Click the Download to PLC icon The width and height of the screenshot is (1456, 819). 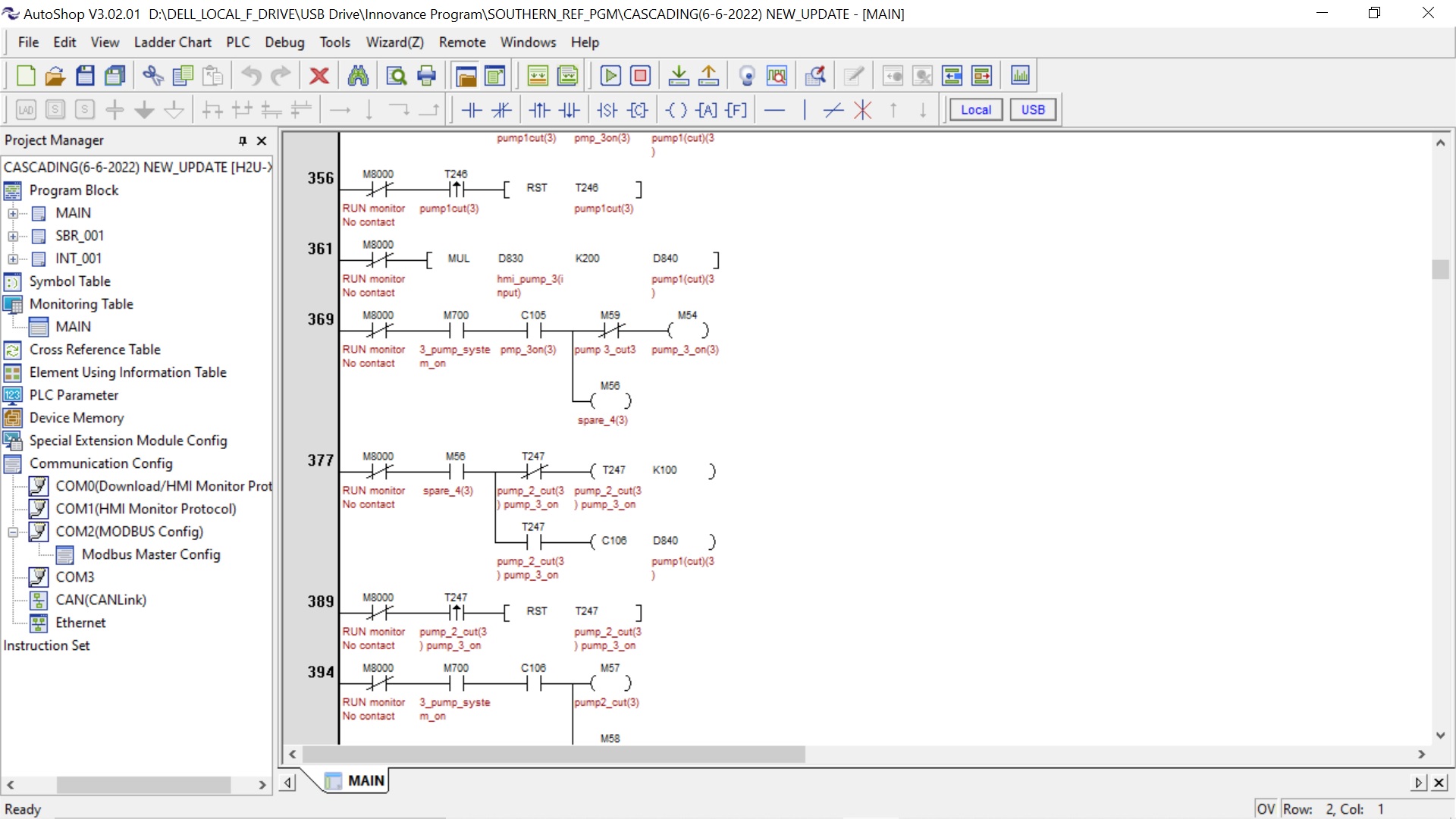pyautogui.click(x=679, y=76)
